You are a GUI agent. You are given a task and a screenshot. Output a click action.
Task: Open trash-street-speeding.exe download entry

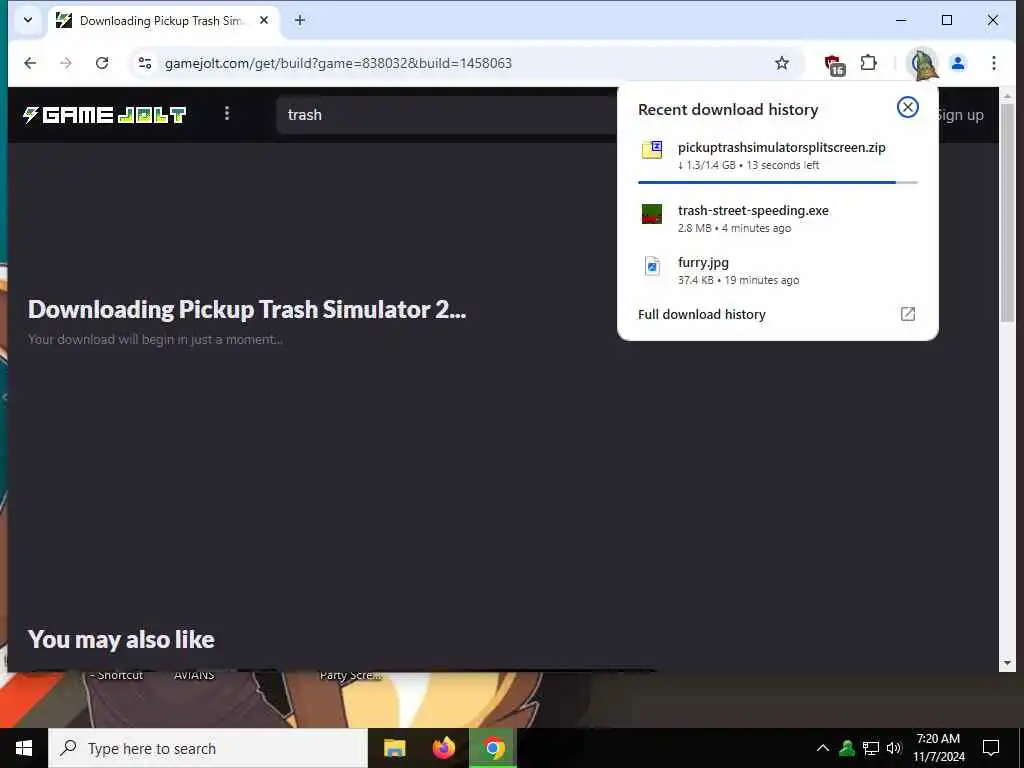point(777,218)
